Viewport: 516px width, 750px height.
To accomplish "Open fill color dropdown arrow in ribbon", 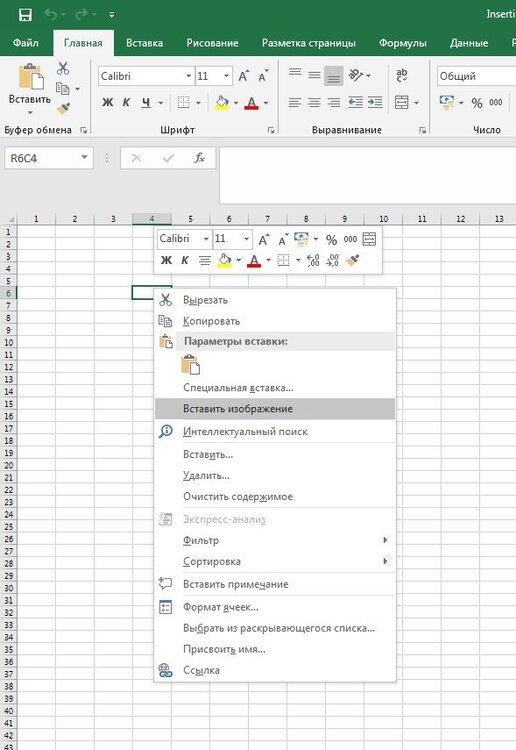I will click(236, 103).
